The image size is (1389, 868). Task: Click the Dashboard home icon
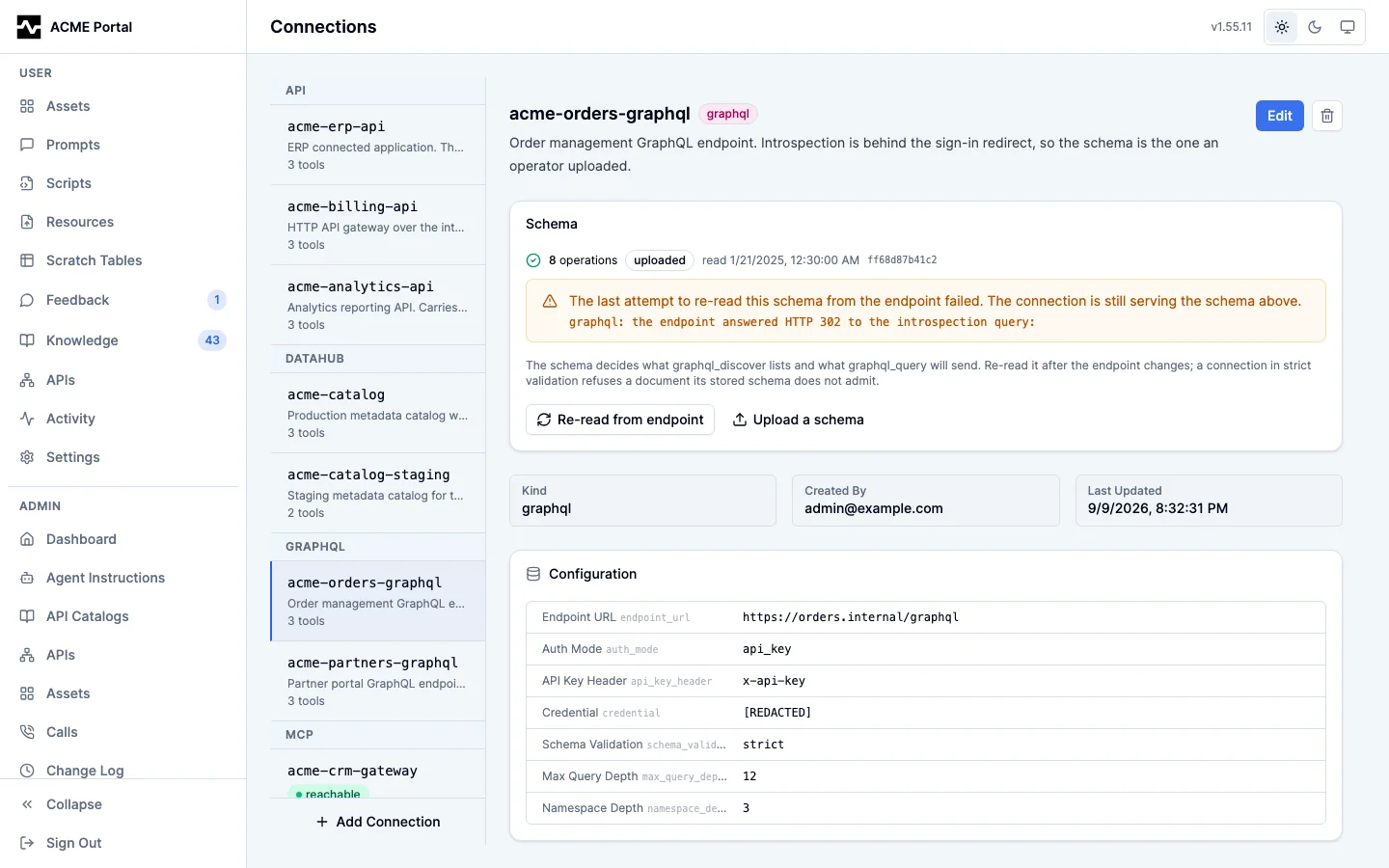tap(27, 539)
